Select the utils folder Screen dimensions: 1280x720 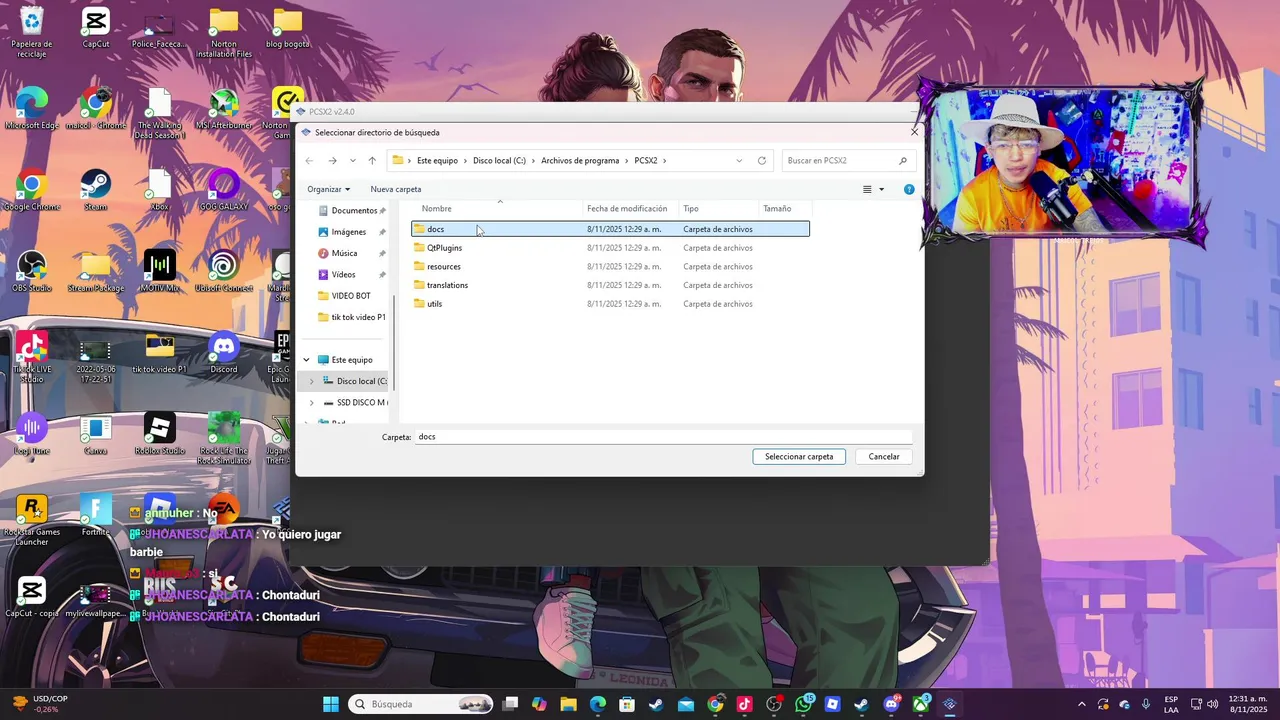pyautogui.click(x=610, y=304)
